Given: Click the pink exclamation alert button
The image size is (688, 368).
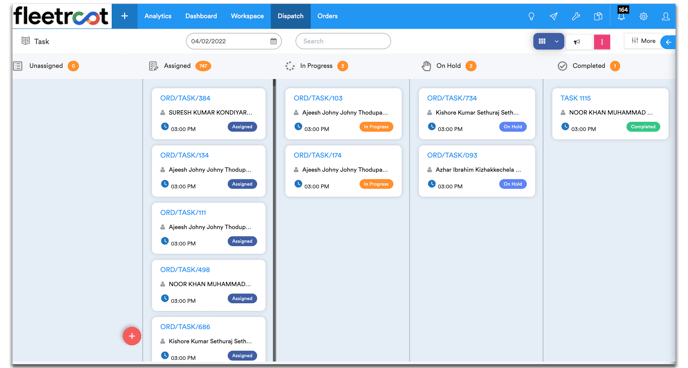Looking at the screenshot, I should pyautogui.click(x=602, y=42).
